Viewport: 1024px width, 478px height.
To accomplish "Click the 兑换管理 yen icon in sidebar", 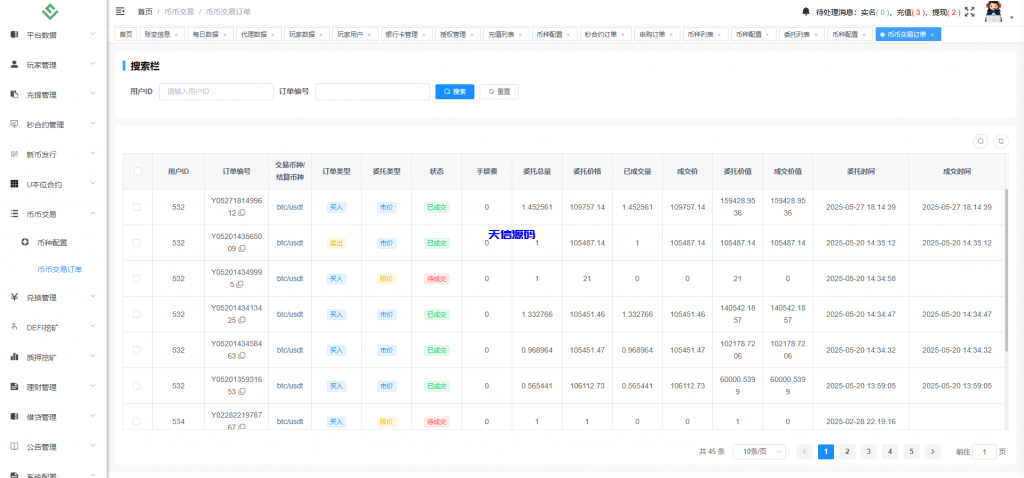I will (14, 297).
